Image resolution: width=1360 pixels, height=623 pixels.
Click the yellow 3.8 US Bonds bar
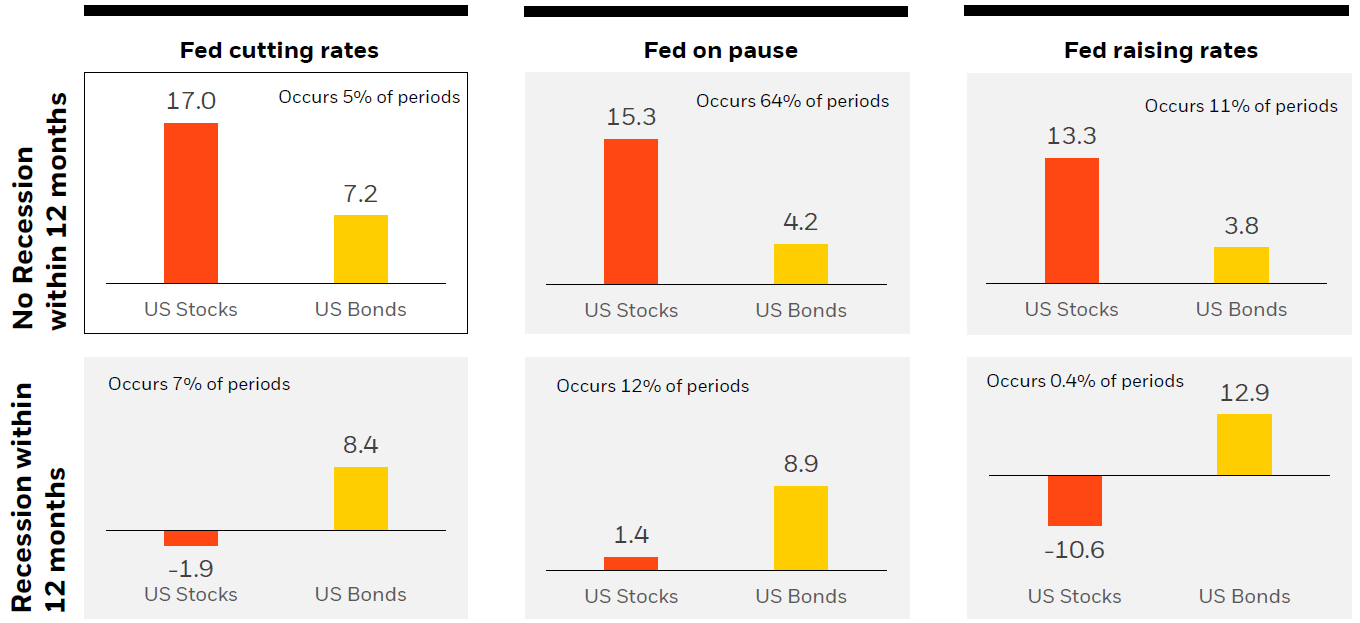pos(1241,265)
